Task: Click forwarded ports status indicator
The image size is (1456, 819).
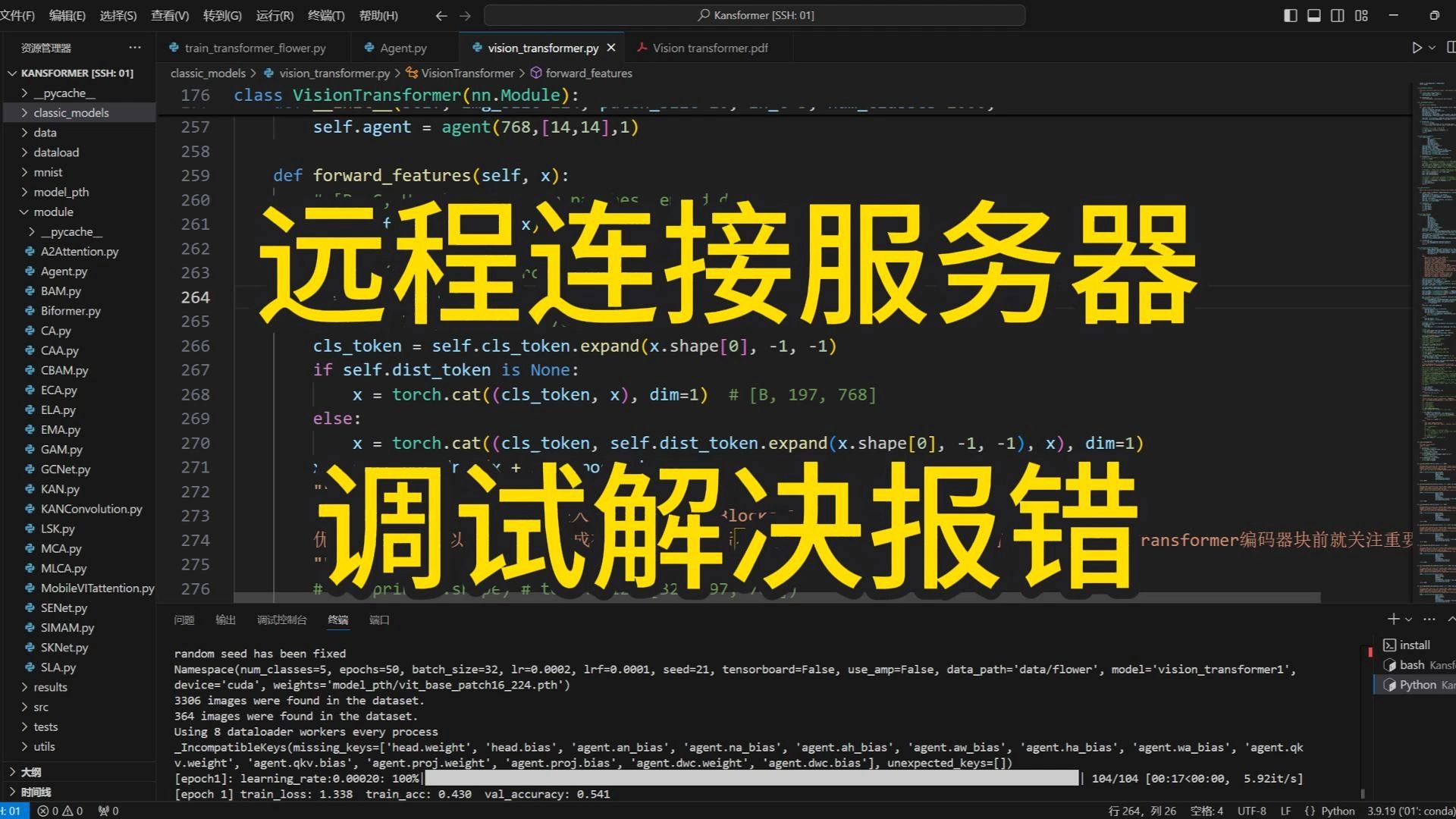Action: click(108, 811)
